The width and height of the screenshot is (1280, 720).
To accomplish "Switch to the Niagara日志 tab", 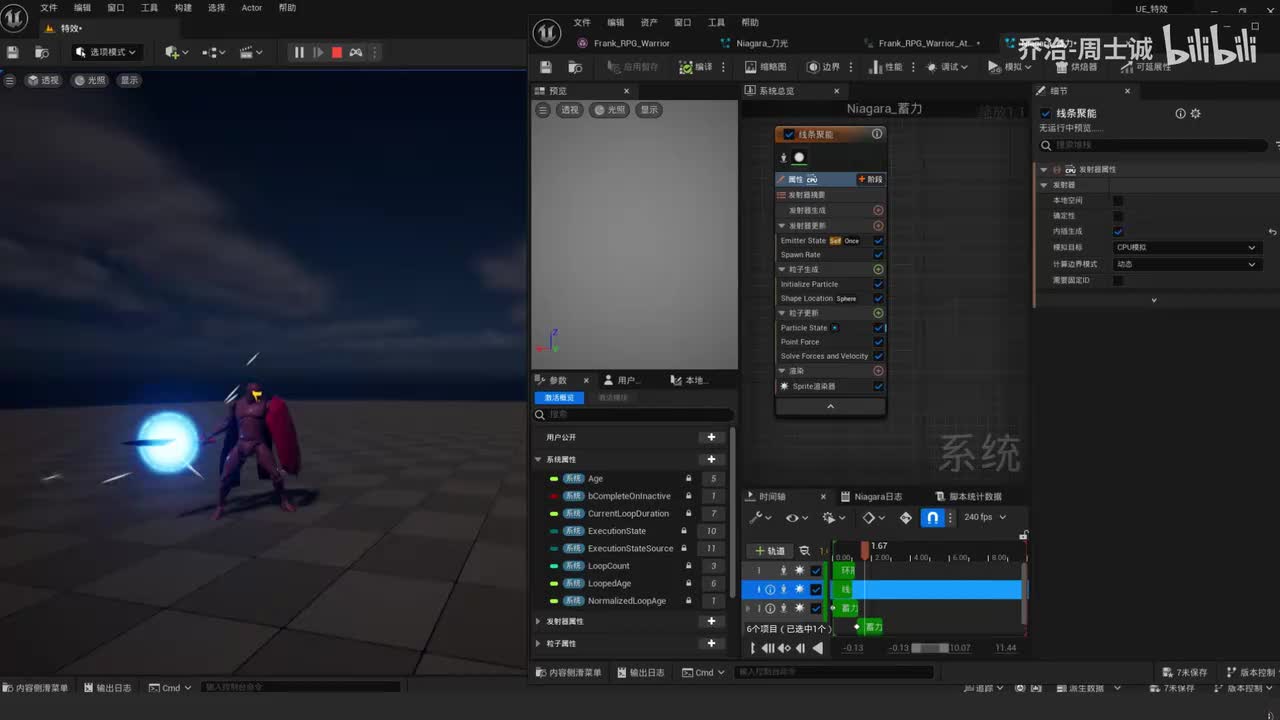I will pyautogui.click(x=872, y=497).
